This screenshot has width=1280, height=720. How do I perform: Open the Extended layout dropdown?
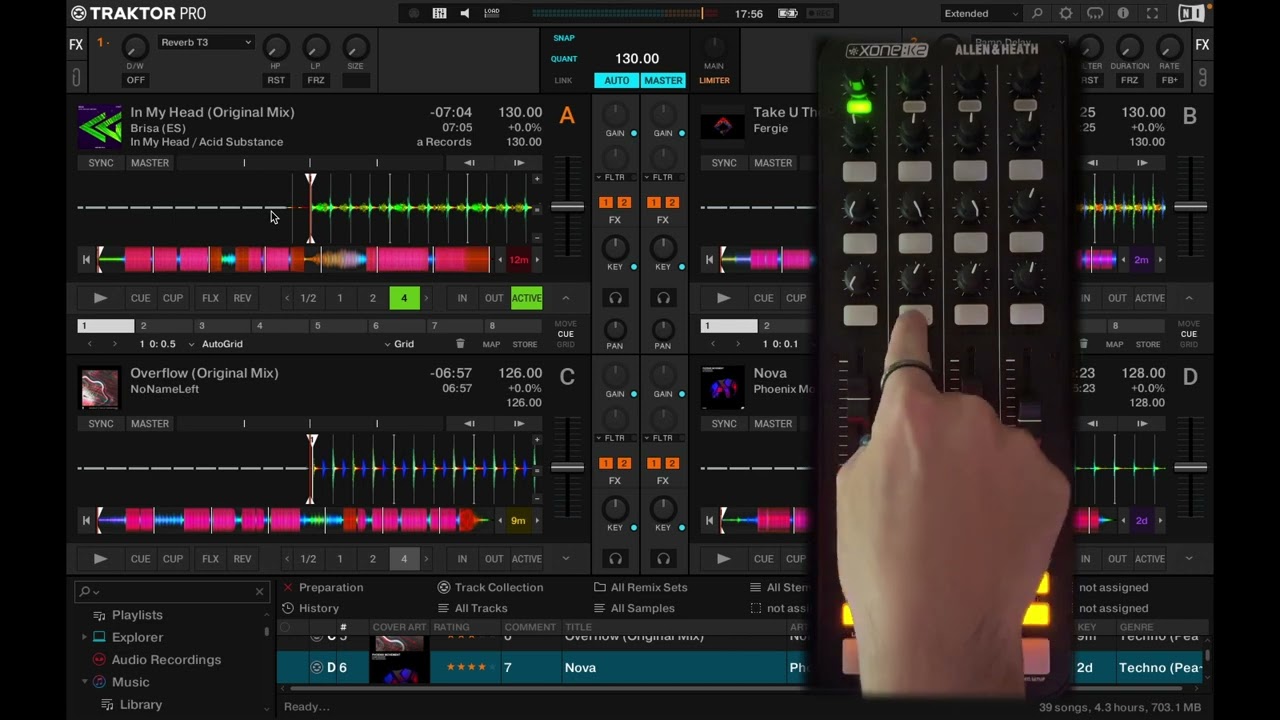pyautogui.click(x=981, y=13)
